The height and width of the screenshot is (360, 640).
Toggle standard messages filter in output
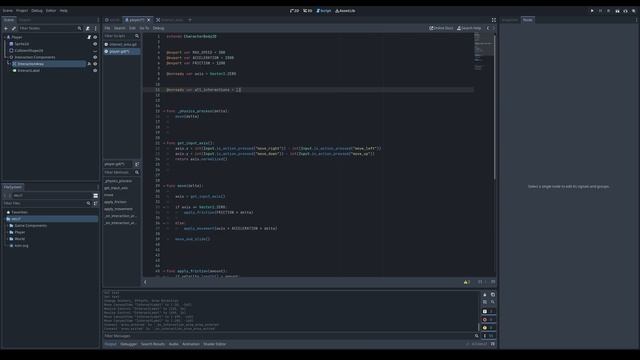click(x=488, y=311)
